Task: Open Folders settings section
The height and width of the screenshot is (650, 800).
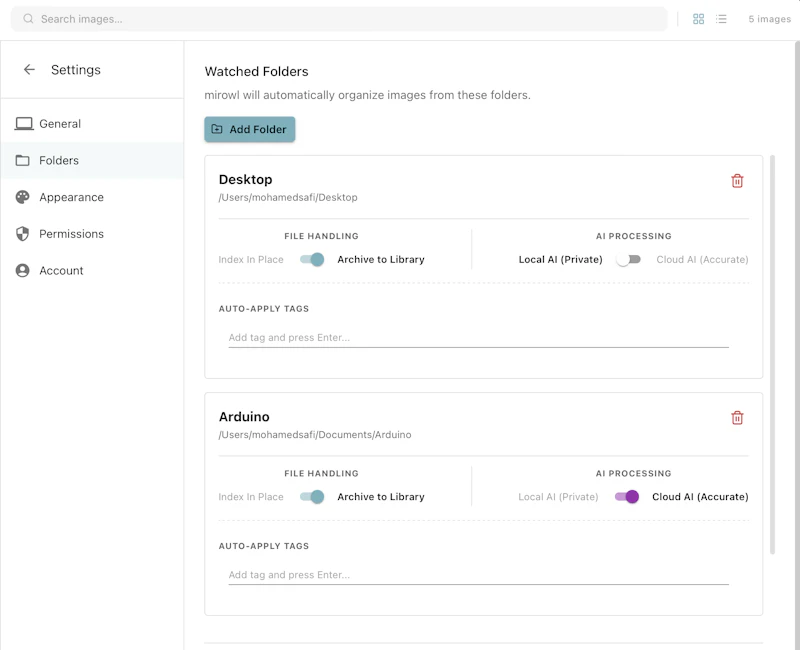Action: pyautogui.click(x=92, y=160)
